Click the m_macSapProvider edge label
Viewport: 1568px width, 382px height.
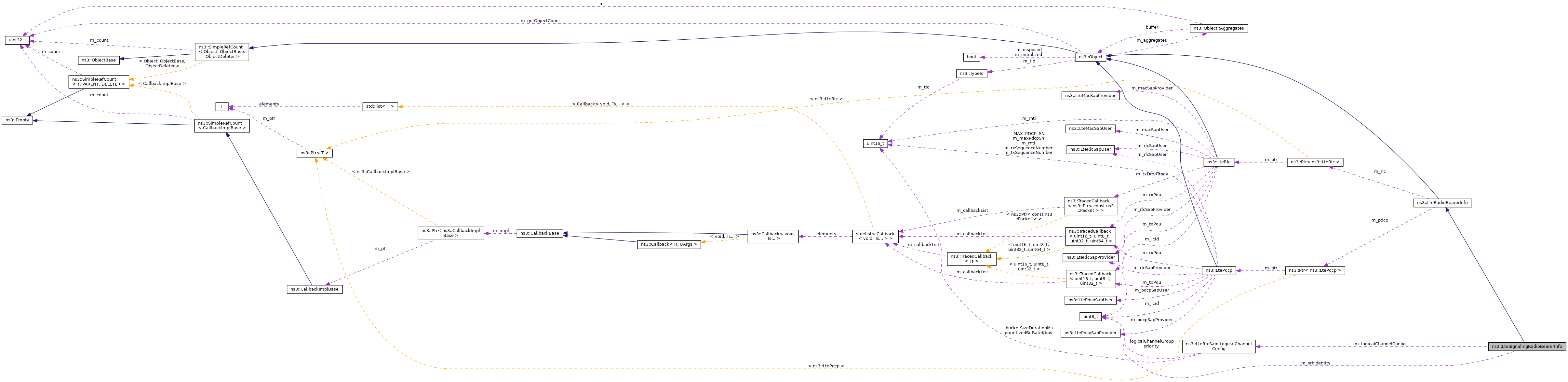(x=1152, y=88)
